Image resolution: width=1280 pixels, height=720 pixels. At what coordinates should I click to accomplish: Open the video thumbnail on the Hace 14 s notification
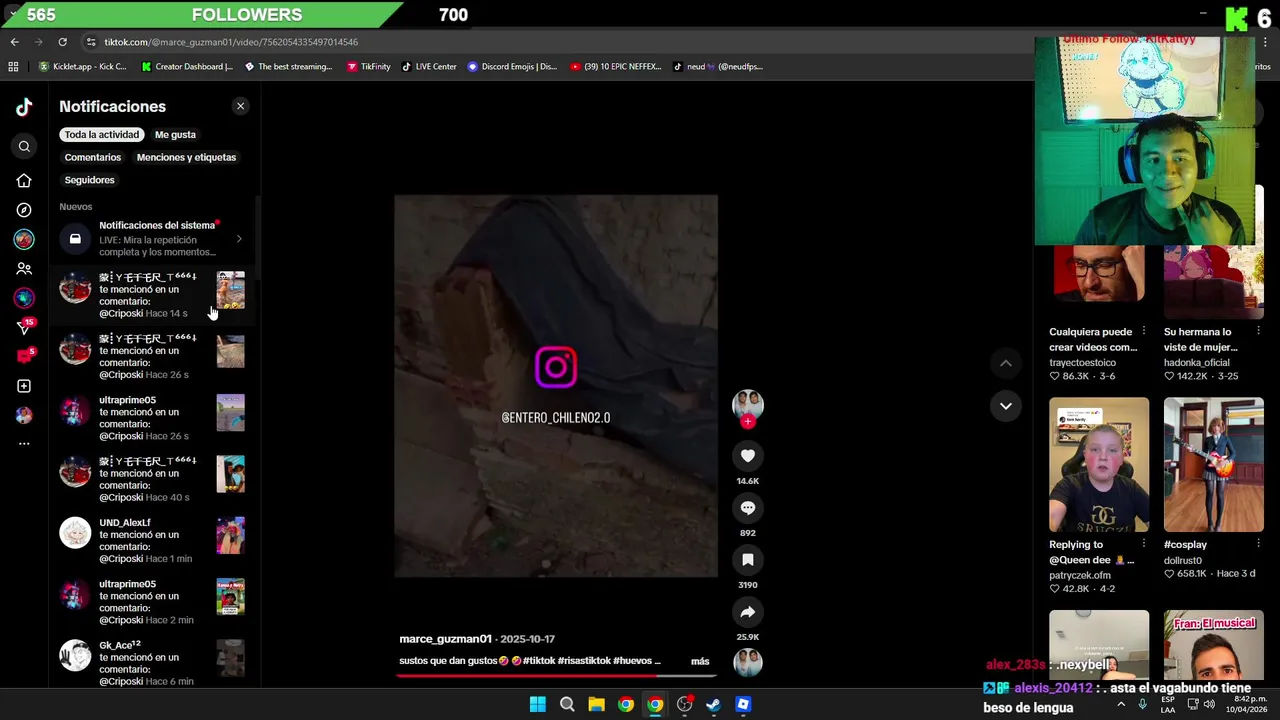[x=230, y=290]
